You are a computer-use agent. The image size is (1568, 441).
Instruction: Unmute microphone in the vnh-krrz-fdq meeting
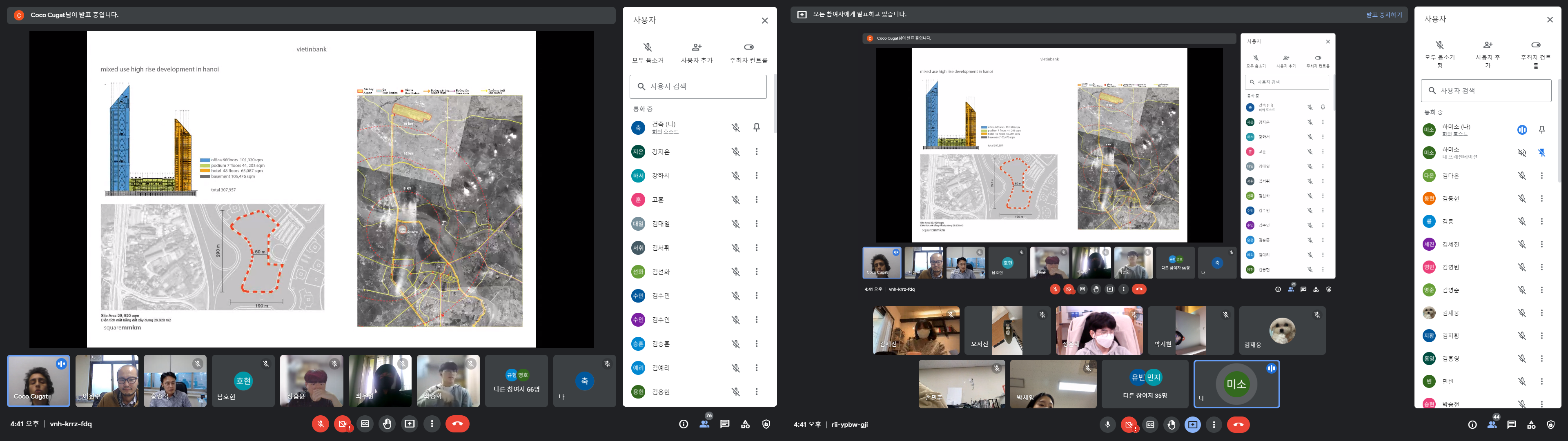pos(320,424)
